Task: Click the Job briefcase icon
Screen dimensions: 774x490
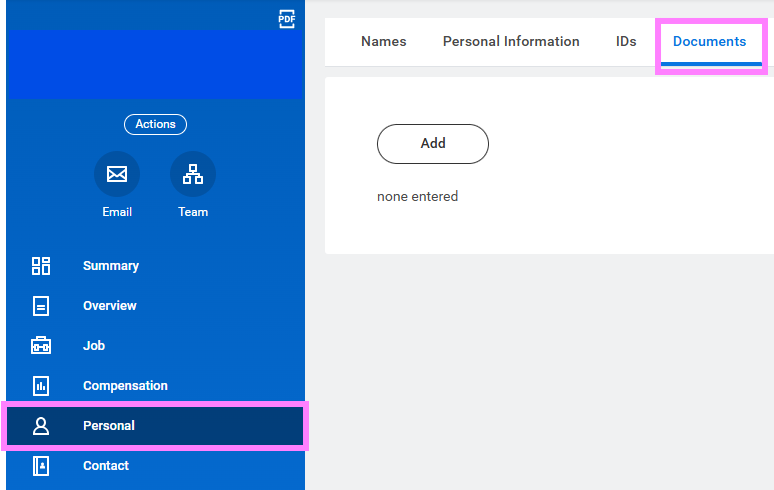Action: tap(41, 345)
